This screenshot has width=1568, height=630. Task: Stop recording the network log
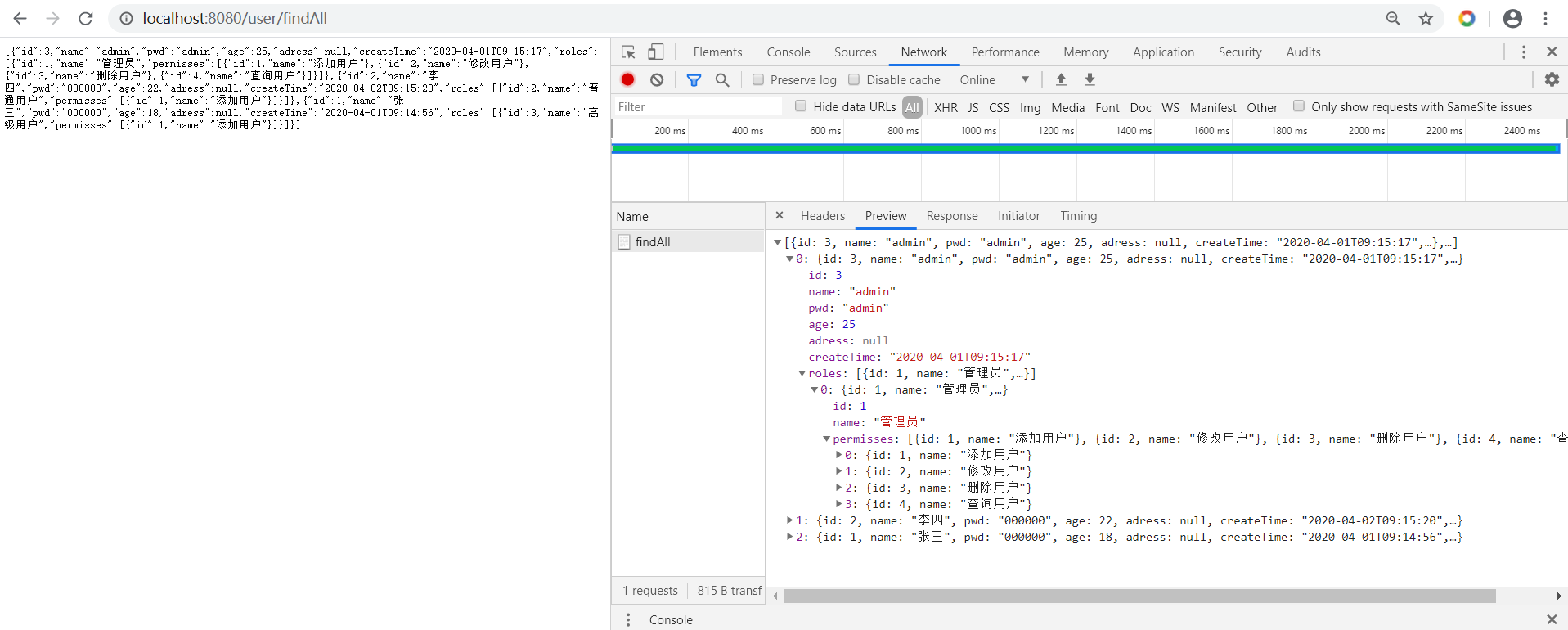pyautogui.click(x=627, y=79)
